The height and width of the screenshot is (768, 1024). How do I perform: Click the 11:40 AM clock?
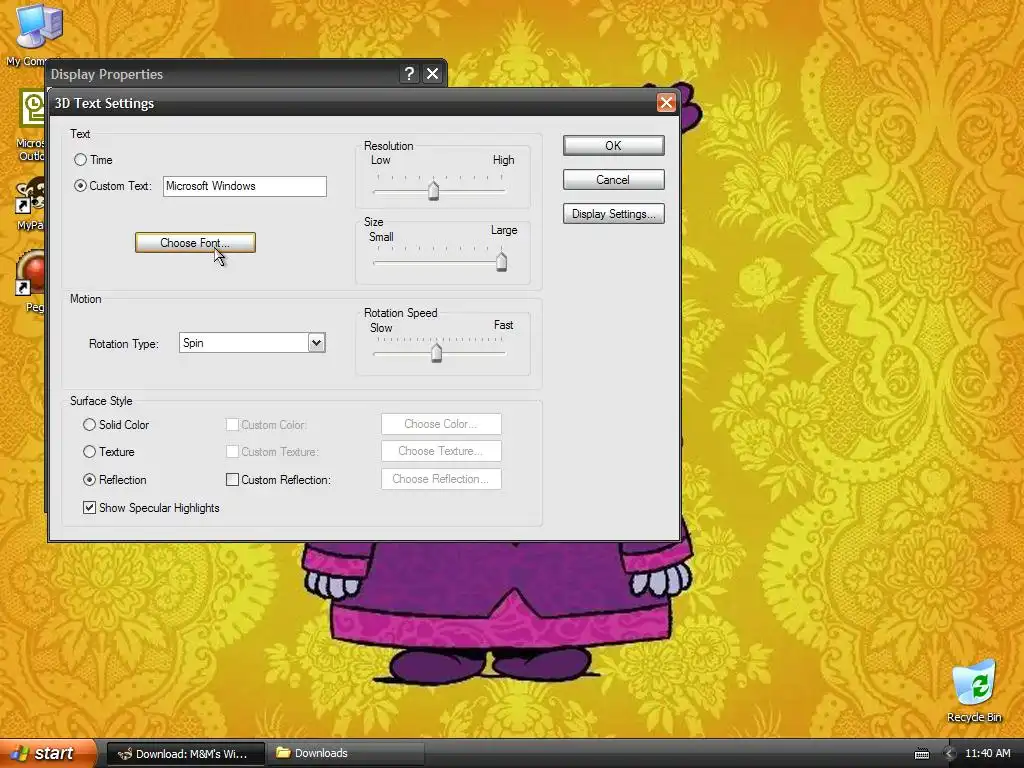(x=987, y=753)
